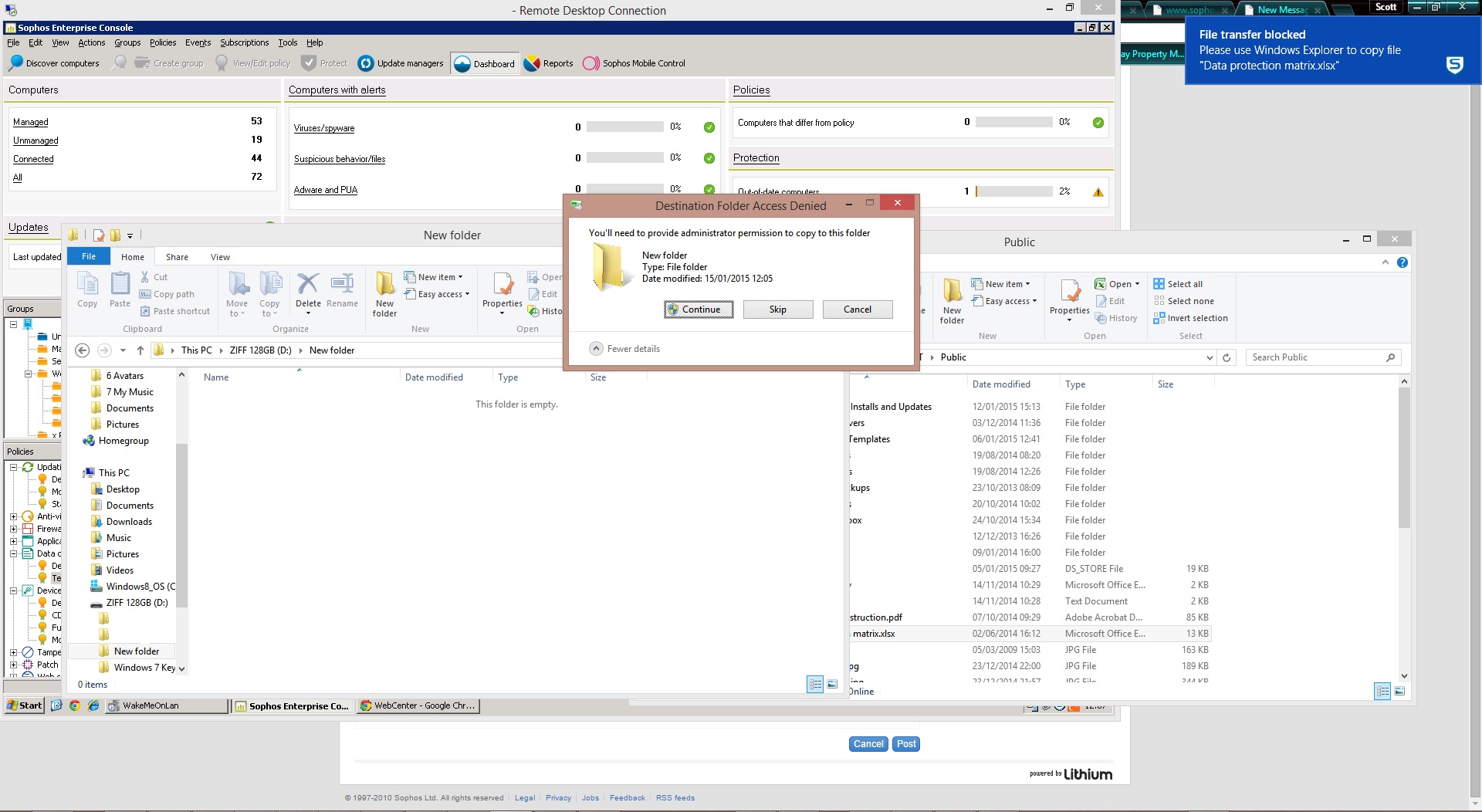Screen dimensions: 1482x812
Task: Click help icon in Public window
Action: pos(1402,262)
